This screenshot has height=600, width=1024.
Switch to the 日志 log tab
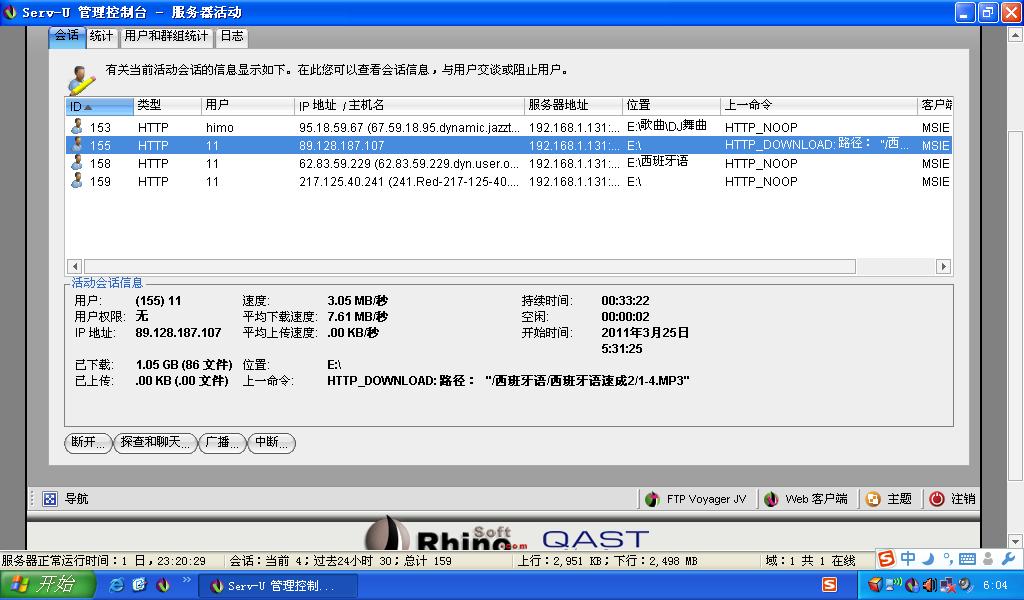tap(231, 37)
